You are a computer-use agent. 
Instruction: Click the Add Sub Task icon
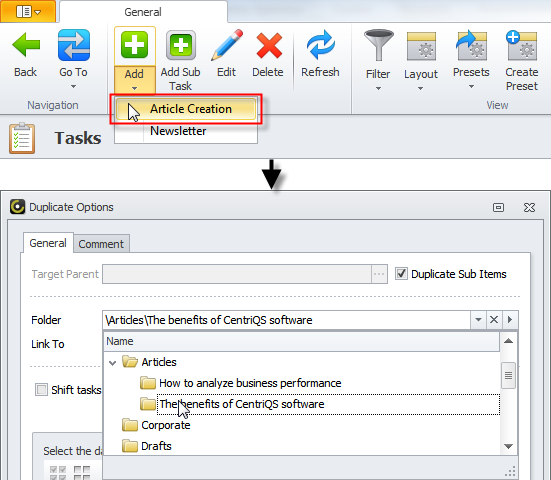[181, 45]
